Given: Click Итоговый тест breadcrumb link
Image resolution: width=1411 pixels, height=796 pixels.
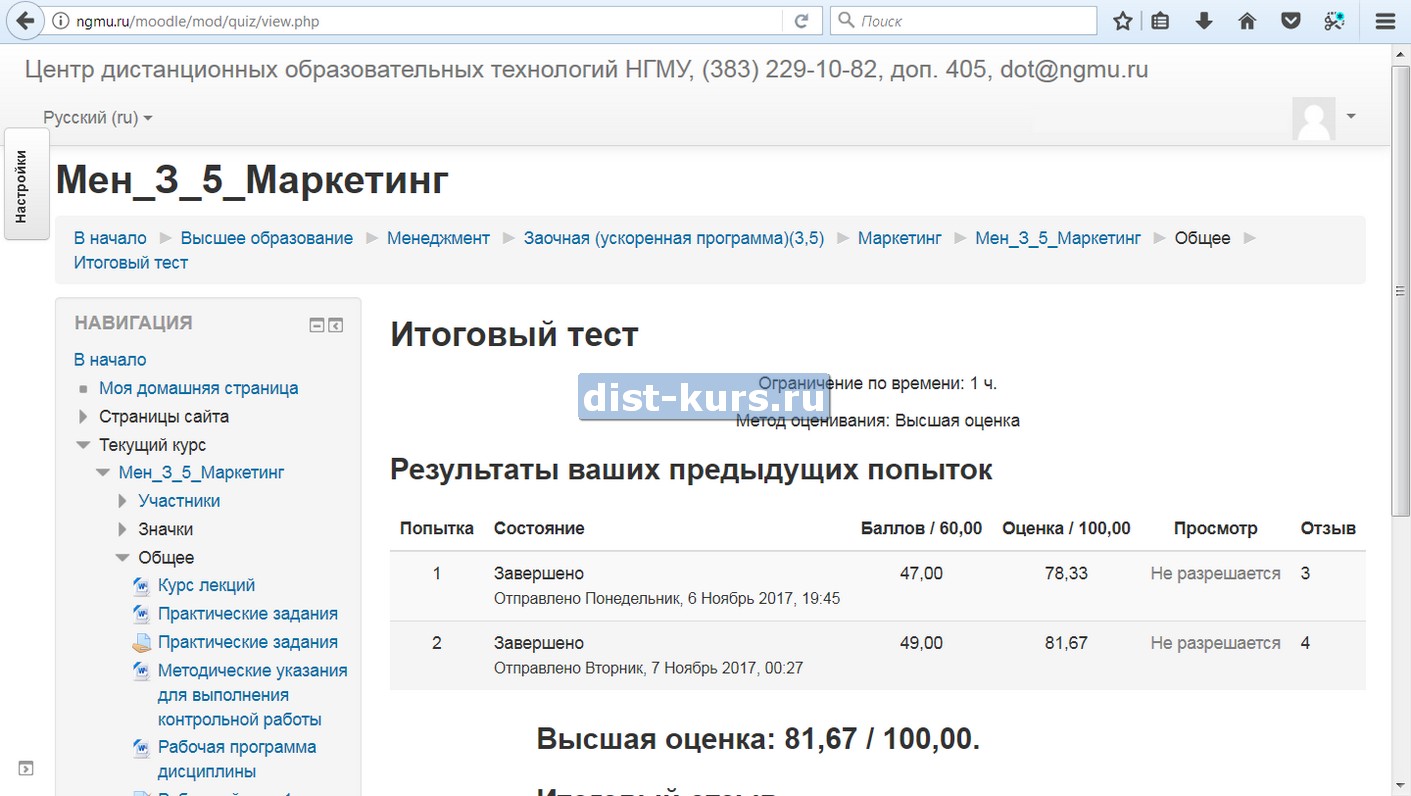Looking at the screenshot, I should click(131, 263).
